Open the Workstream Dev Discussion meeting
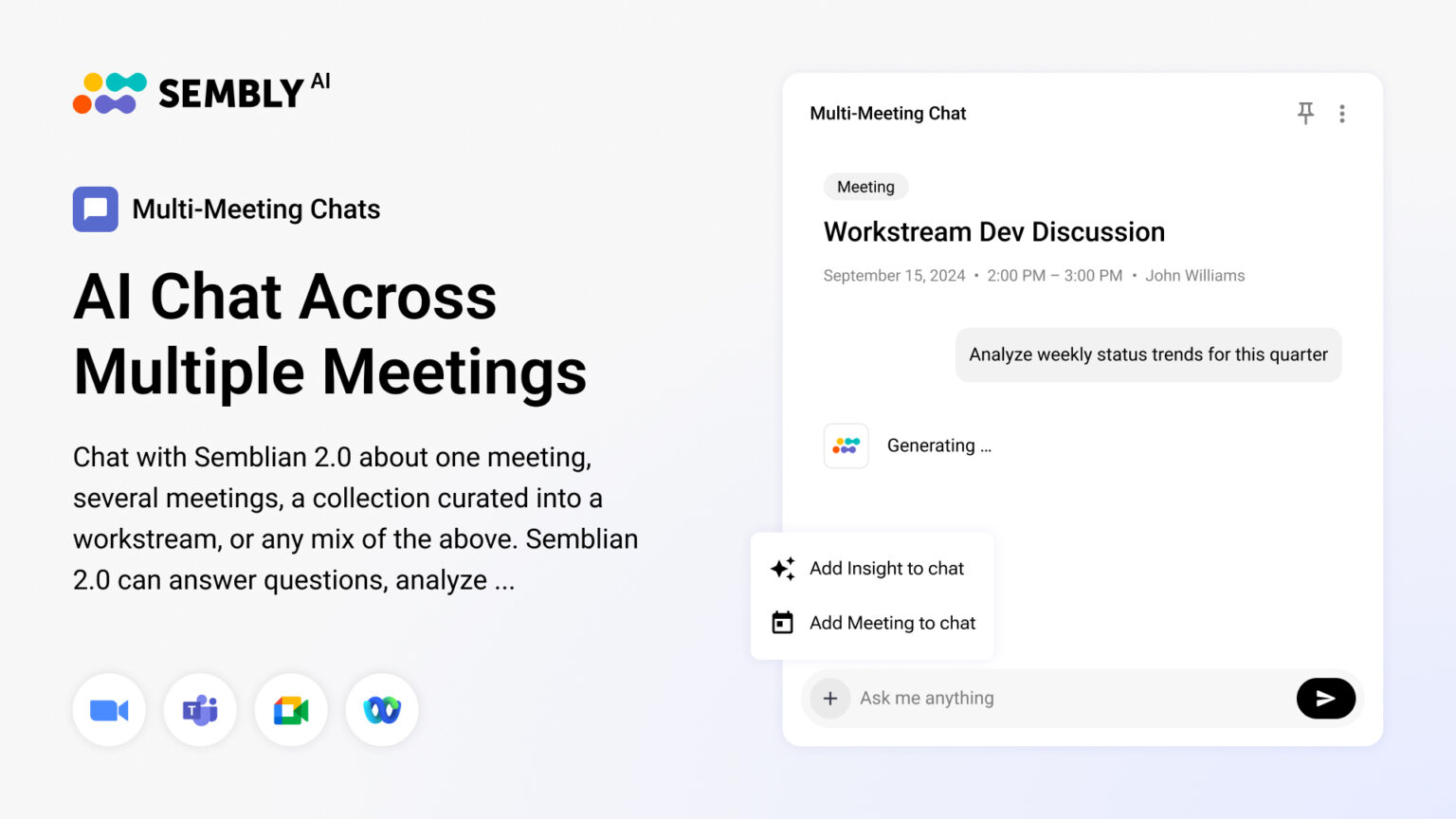The width and height of the screenshot is (1456, 819). click(993, 231)
